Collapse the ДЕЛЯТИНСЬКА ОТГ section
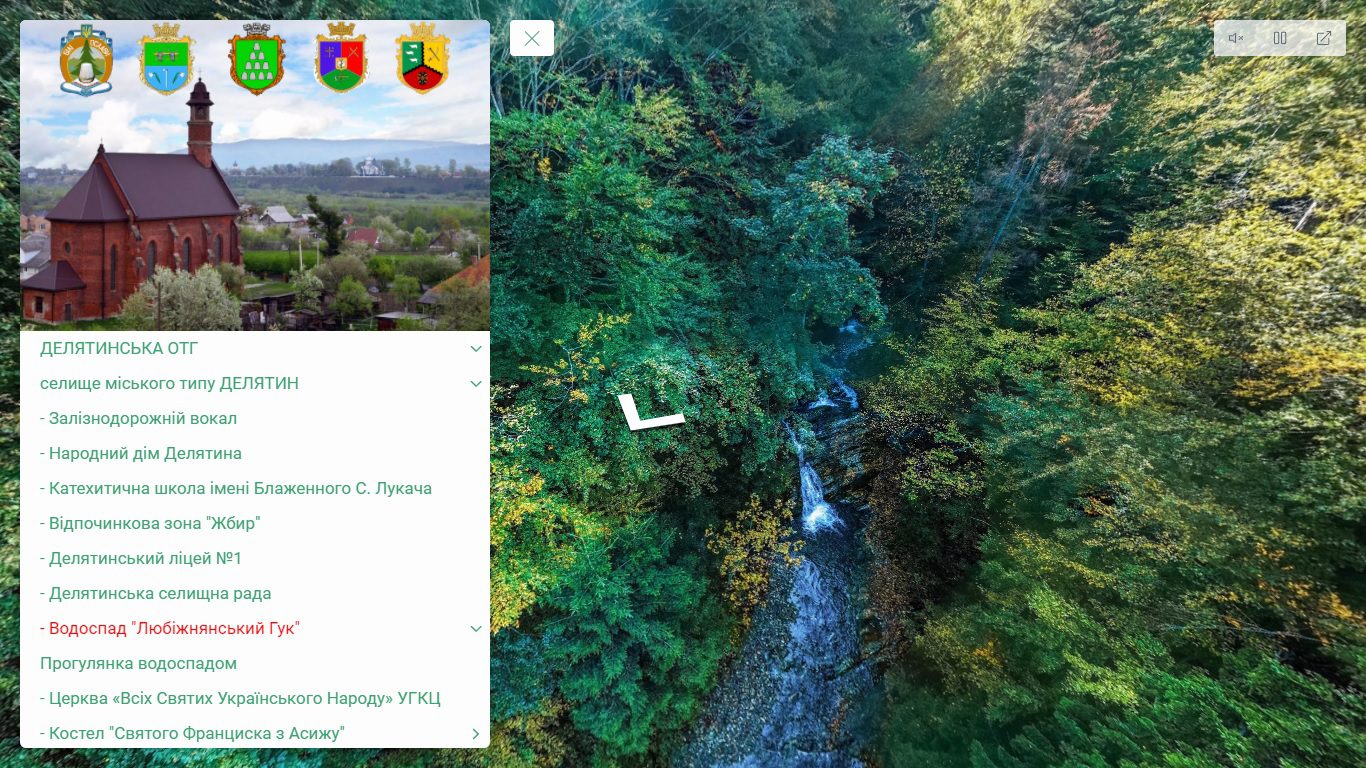1366x768 pixels. click(476, 349)
